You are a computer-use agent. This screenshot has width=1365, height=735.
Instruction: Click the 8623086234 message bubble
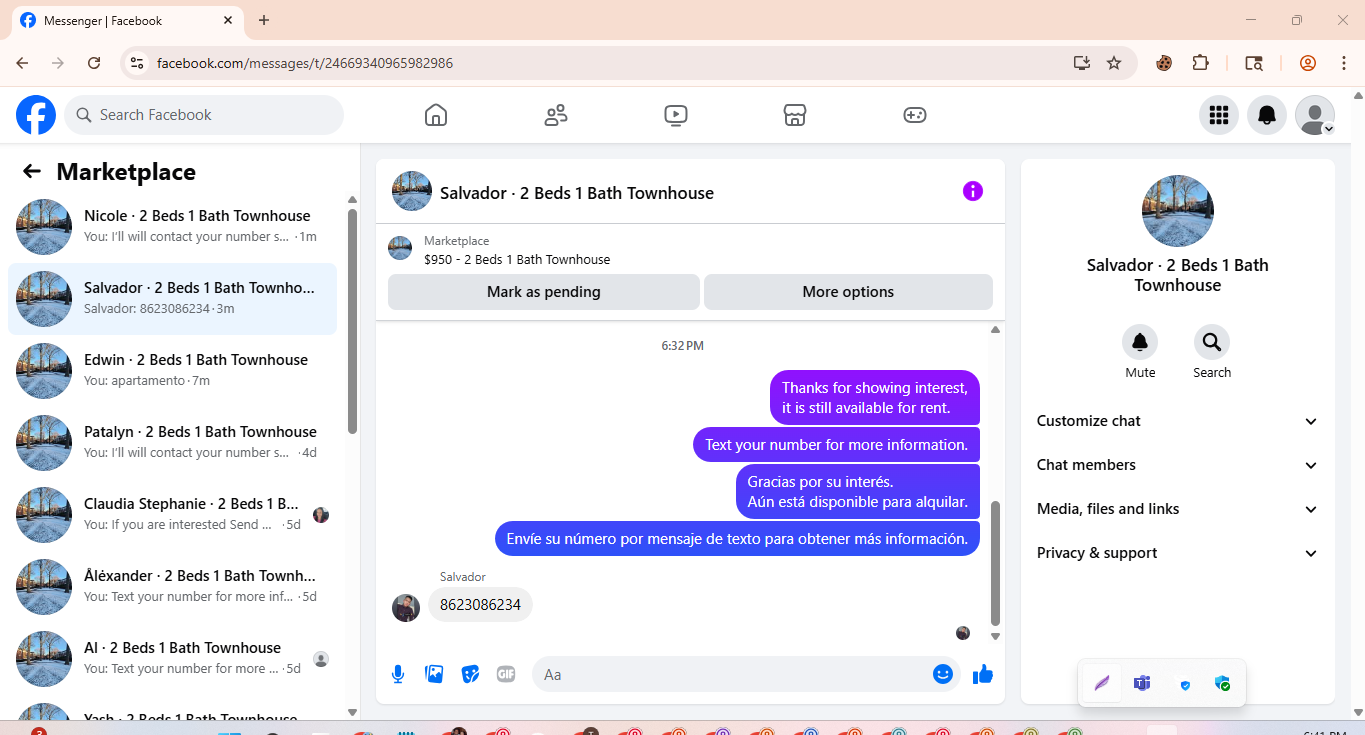click(x=481, y=605)
